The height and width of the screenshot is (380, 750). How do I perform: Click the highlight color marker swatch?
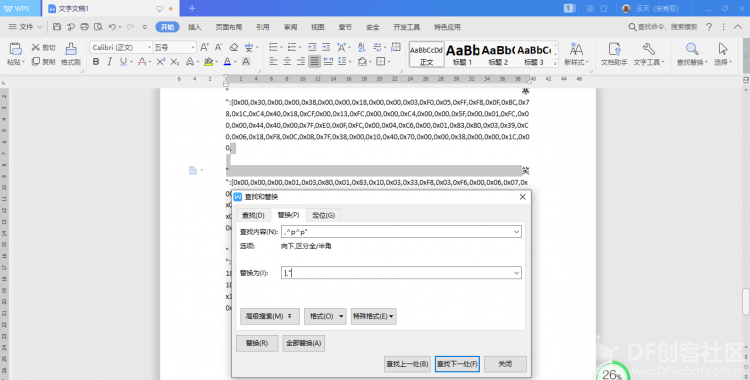click(x=208, y=62)
